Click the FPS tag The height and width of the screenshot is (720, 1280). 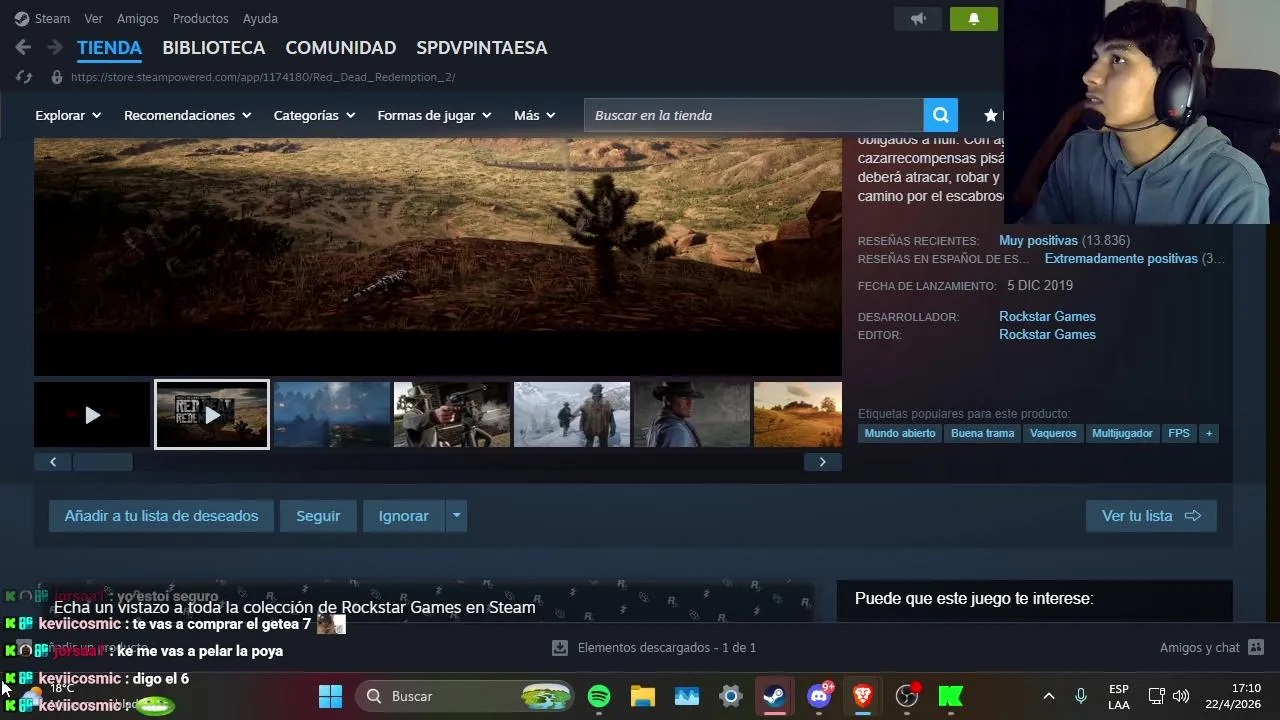1179,433
